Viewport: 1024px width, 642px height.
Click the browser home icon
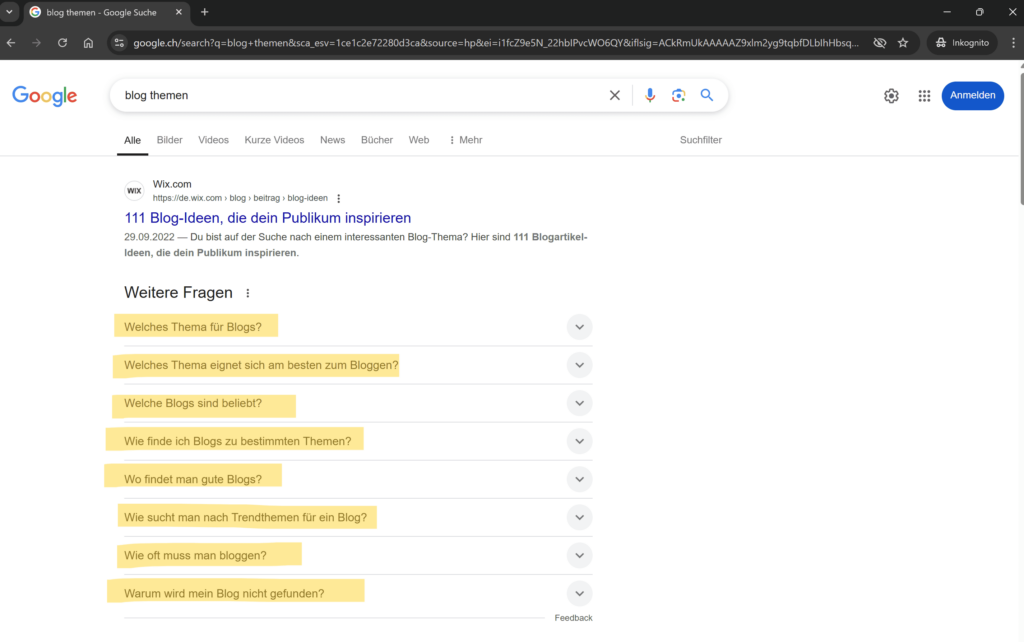point(88,43)
